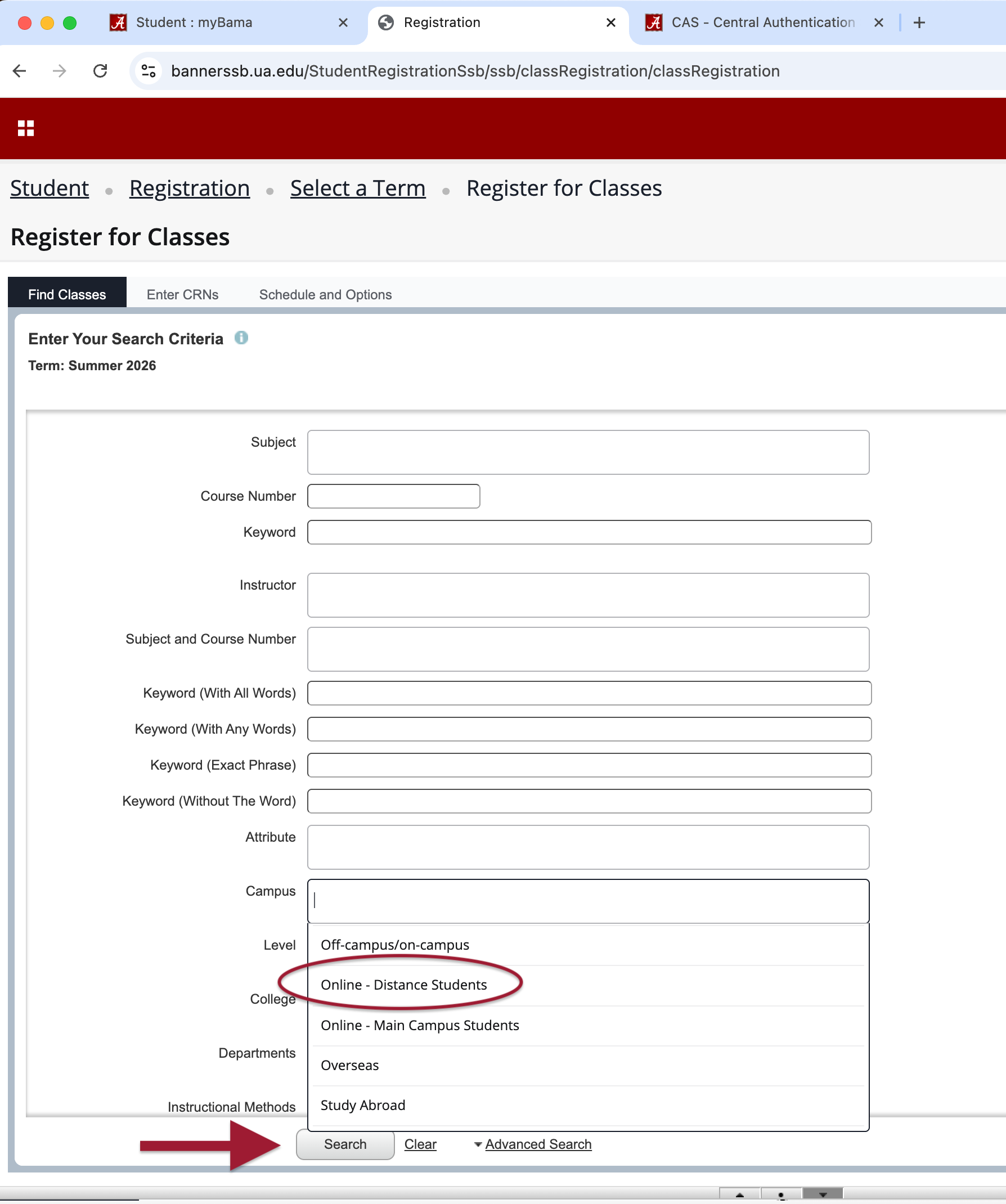Go to the Select a Term breadcrumb link
1006x1204 pixels.
358,188
